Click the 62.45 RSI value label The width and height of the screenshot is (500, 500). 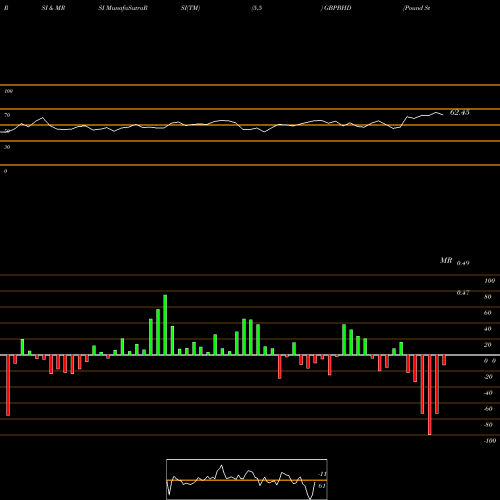pyautogui.click(x=460, y=113)
